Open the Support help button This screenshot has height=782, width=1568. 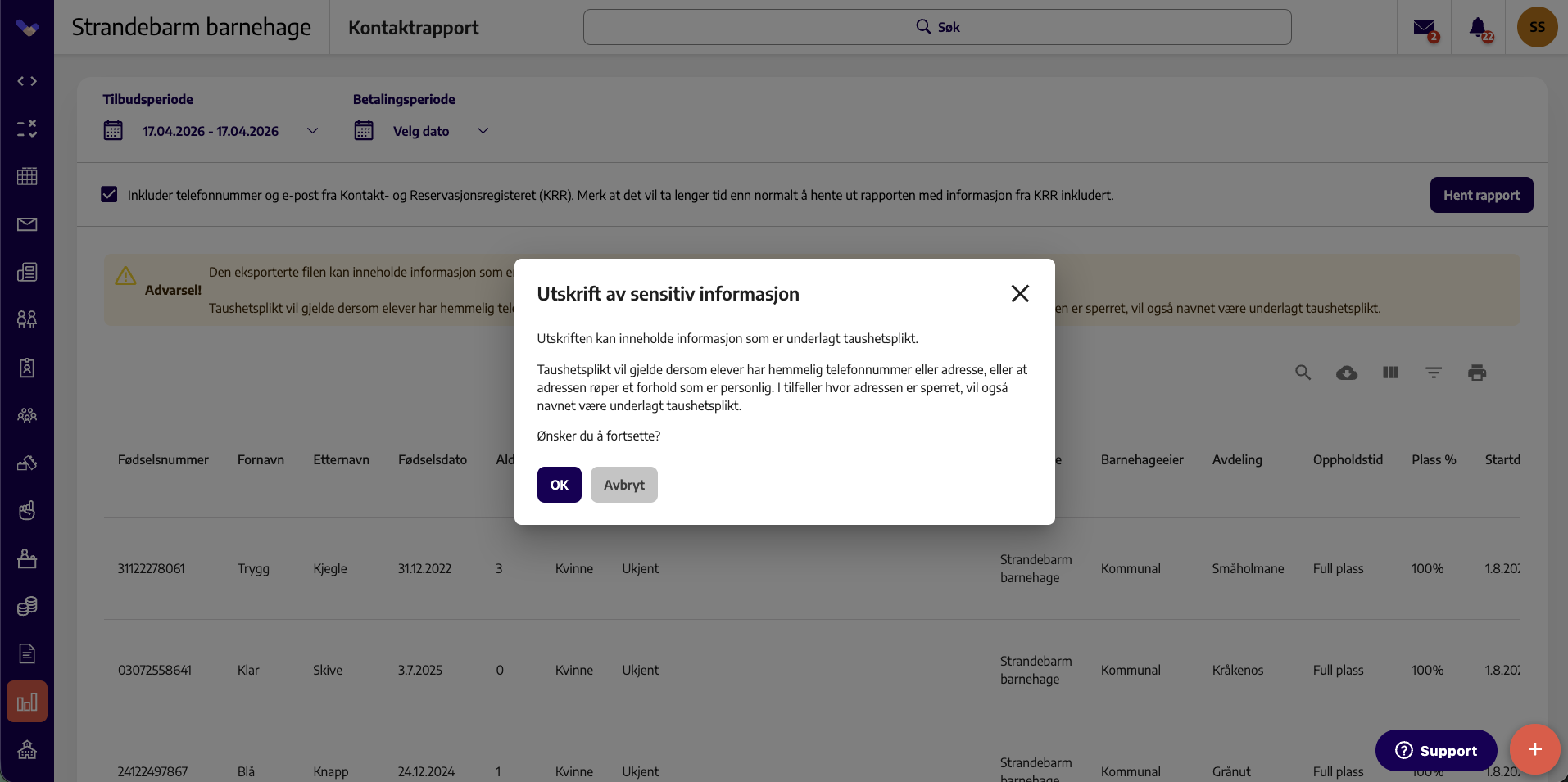pos(1436,750)
